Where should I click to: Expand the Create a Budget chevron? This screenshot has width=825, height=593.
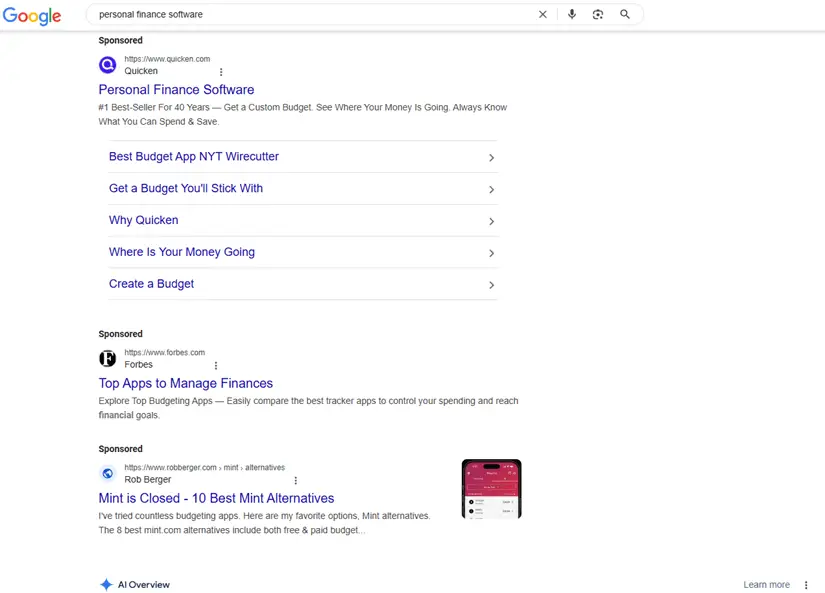(491, 285)
